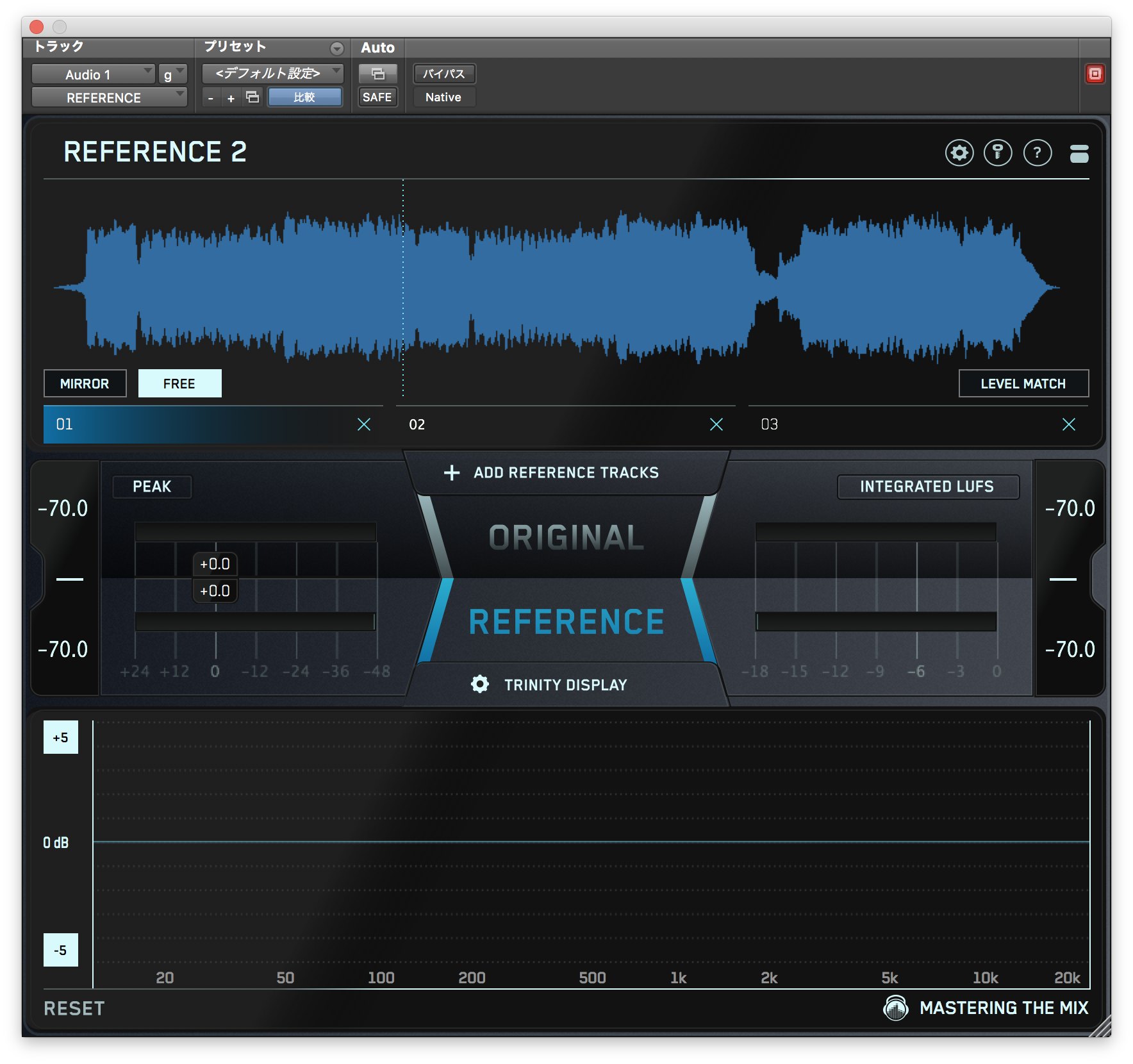Open the Audio 1 track dropdown
Screen dimensions: 1133x1064
pos(94,74)
